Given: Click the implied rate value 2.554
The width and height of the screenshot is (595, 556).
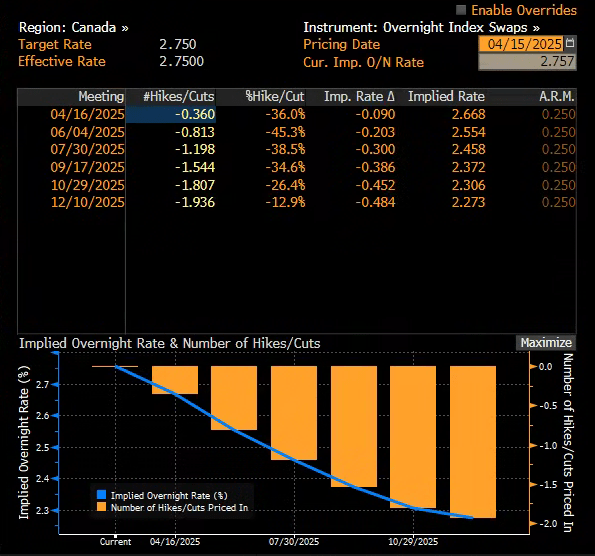Looking at the screenshot, I should 468,132.
